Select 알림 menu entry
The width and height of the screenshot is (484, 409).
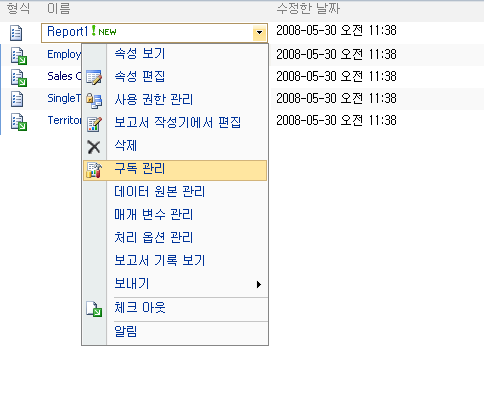point(175,332)
